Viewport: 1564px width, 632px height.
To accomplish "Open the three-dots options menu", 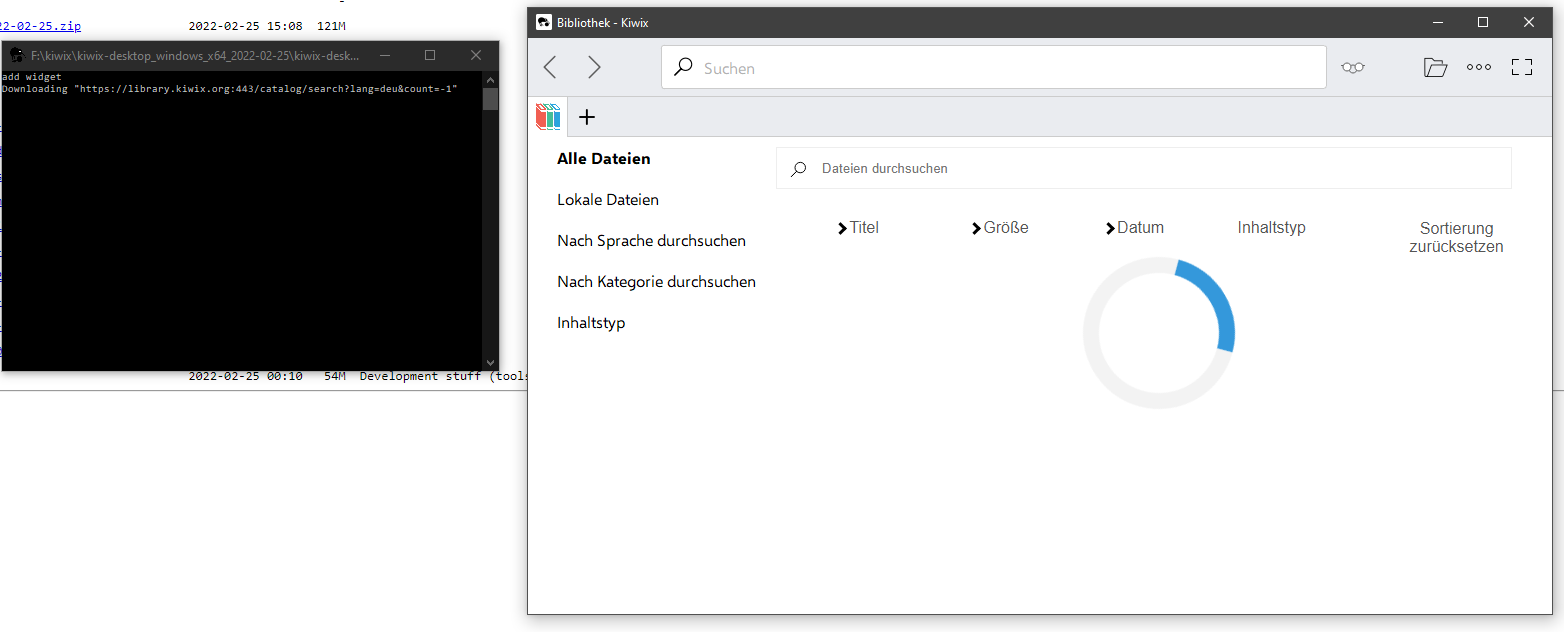I will [1478, 67].
